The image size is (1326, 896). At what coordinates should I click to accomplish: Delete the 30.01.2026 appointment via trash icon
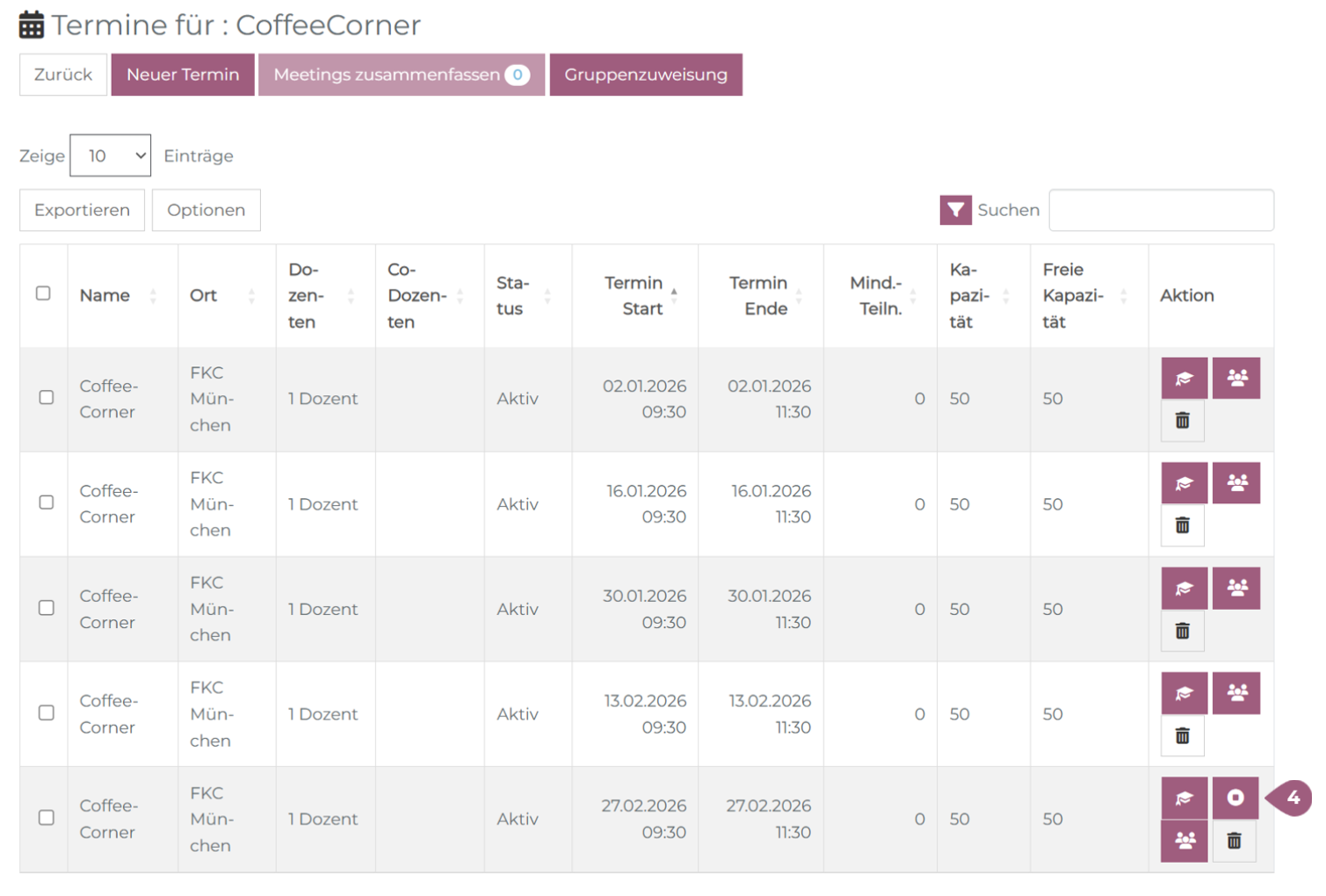(x=1182, y=631)
